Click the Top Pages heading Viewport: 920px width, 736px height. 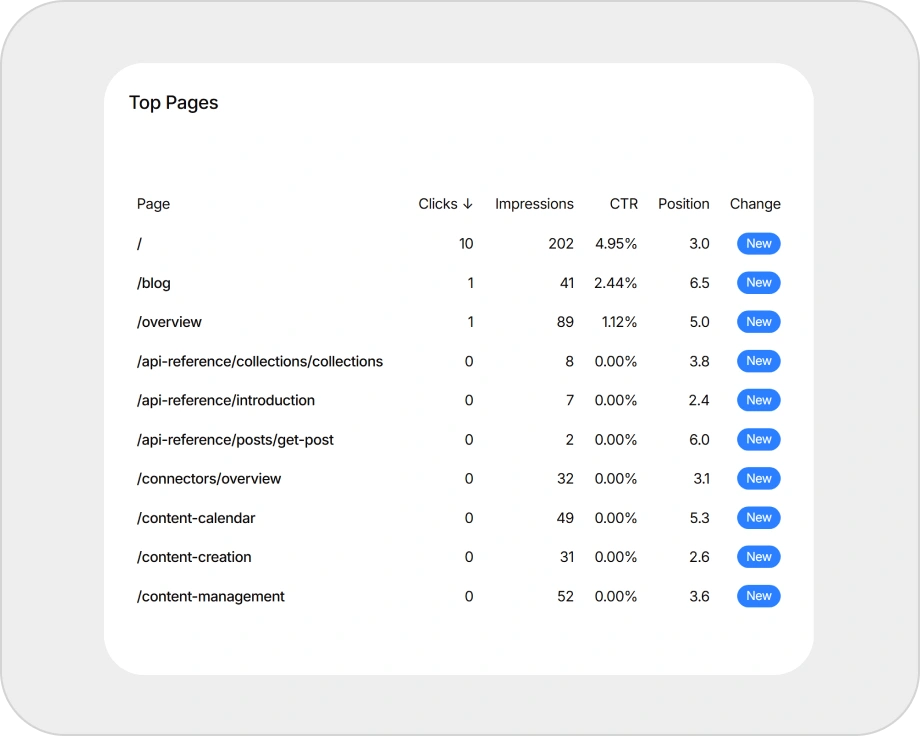[173, 102]
